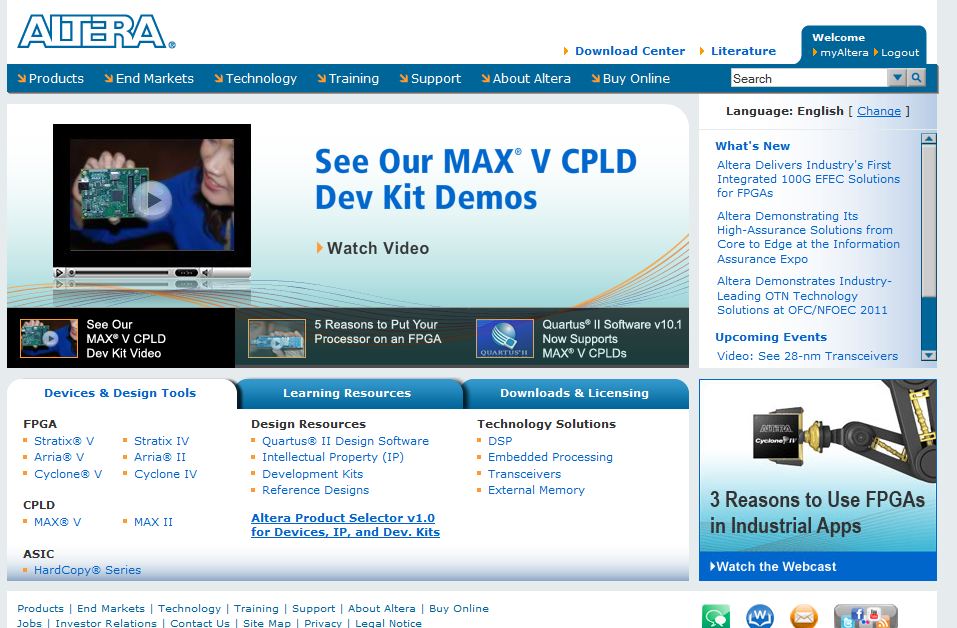Play the MAX V CPLD video in center
This screenshot has width=957, height=628.
pyautogui.click(x=152, y=200)
